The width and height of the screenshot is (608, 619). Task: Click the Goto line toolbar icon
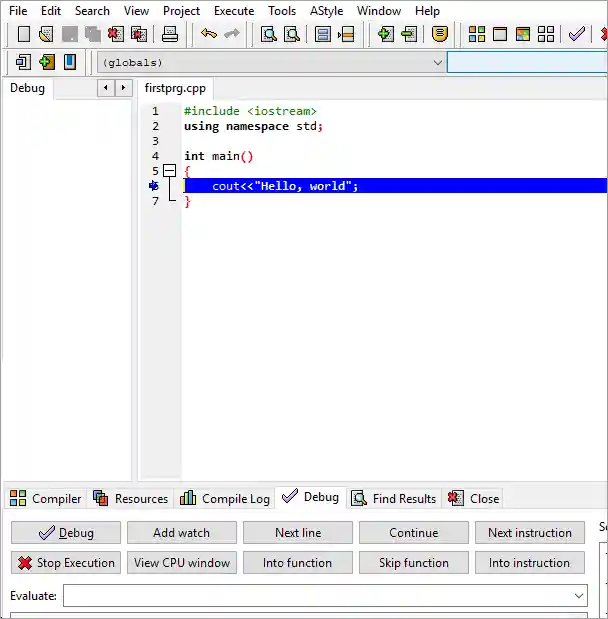tap(346, 34)
